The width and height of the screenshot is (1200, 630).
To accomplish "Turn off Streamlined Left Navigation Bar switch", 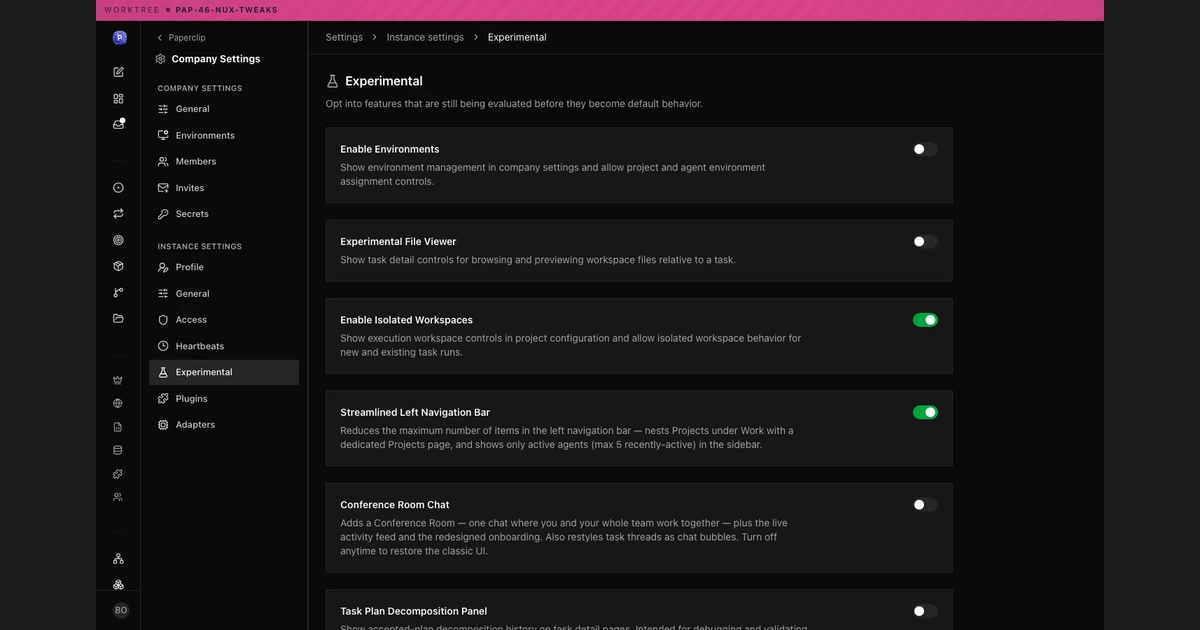I will click(925, 412).
